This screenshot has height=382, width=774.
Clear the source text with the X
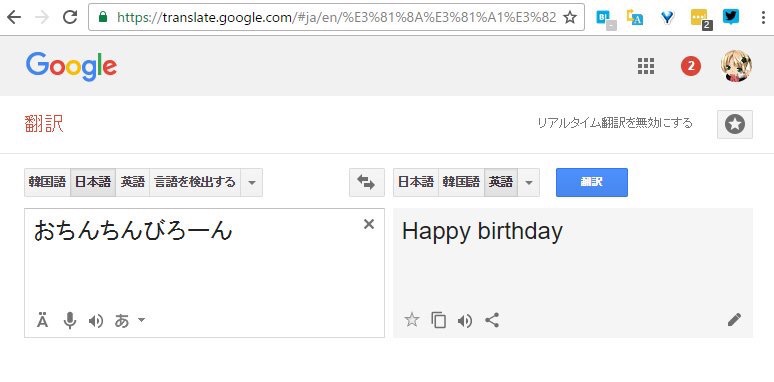point(369,225)
